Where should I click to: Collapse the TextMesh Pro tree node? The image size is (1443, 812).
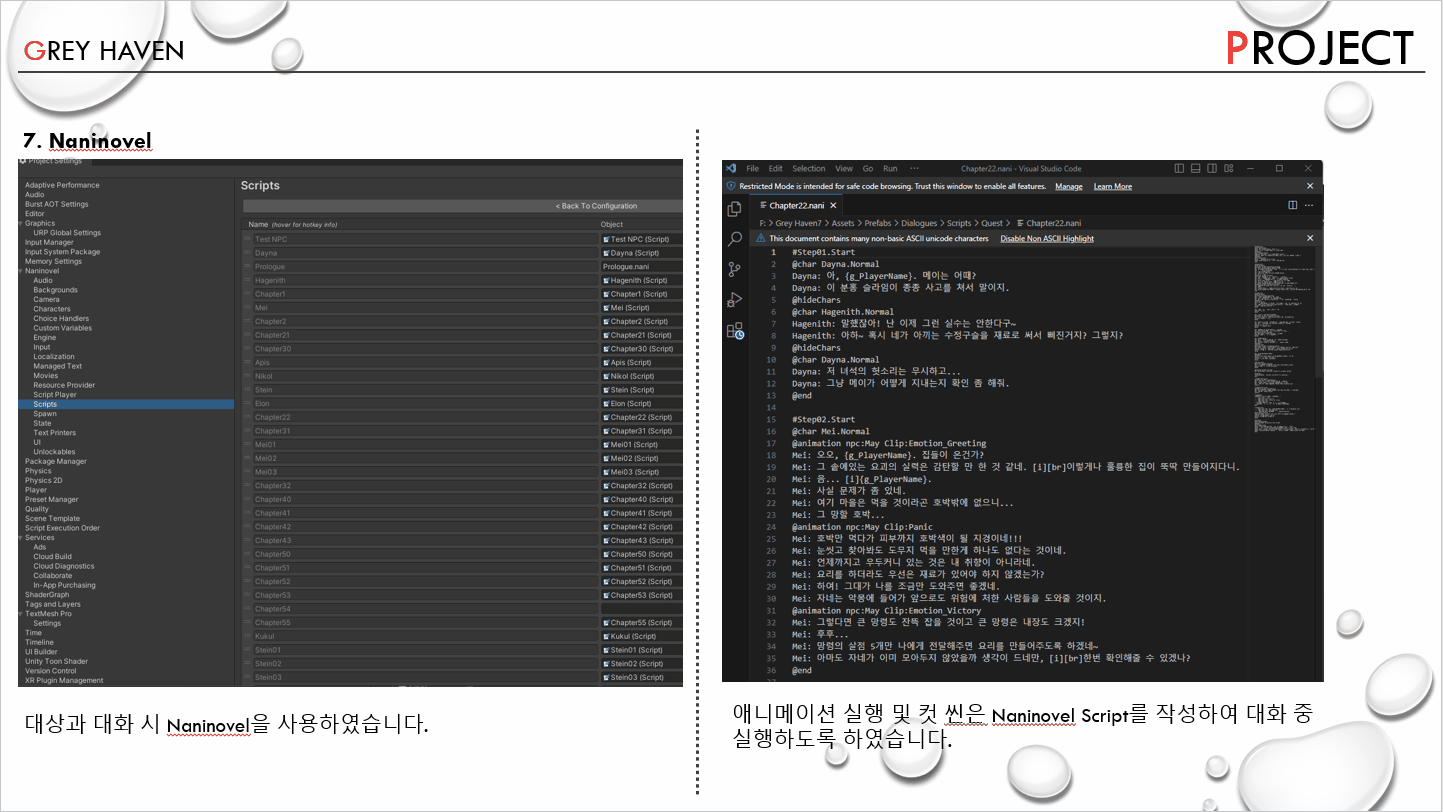(x=21, y=614)
